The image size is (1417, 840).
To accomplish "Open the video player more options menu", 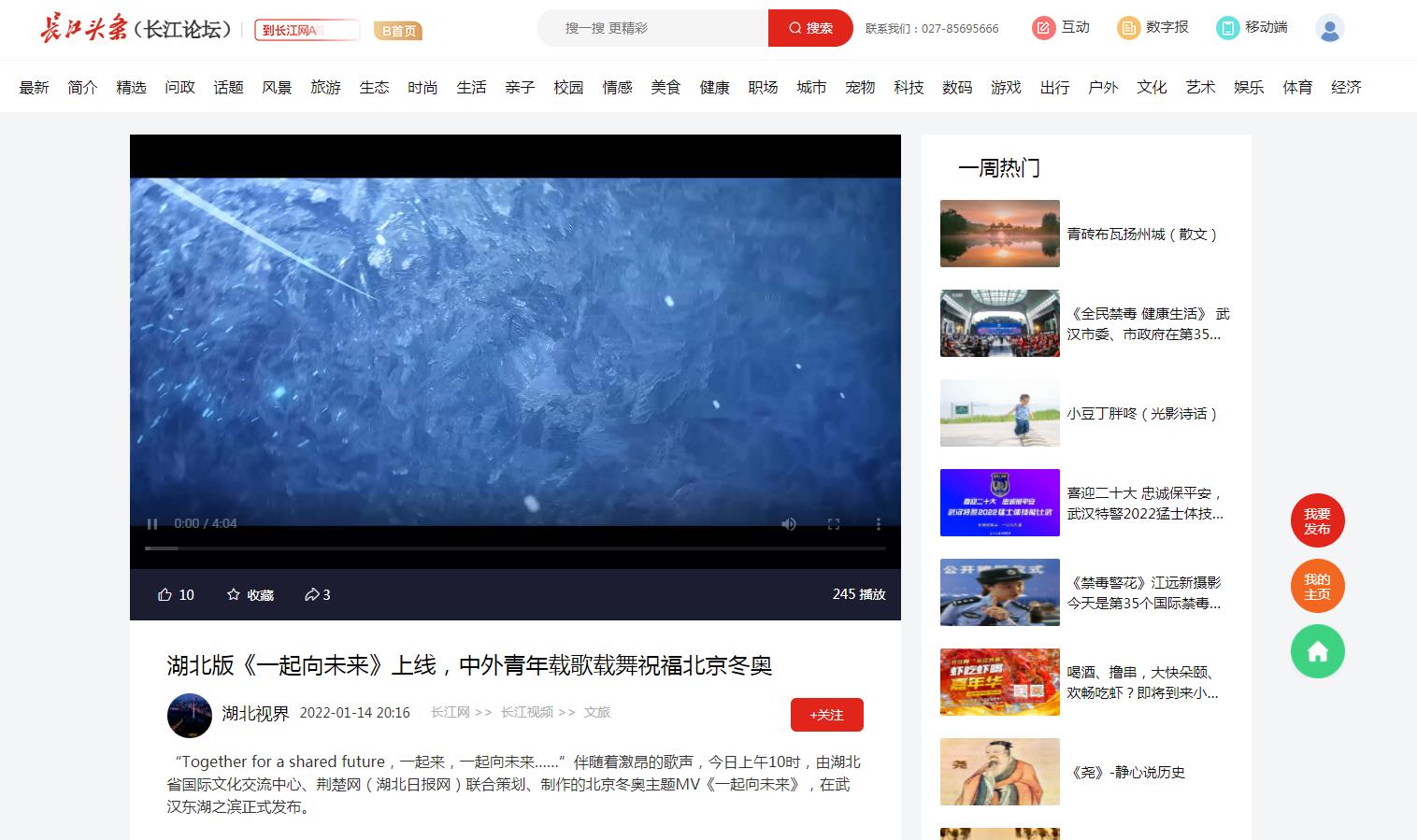I will click(x=878, y=524).
